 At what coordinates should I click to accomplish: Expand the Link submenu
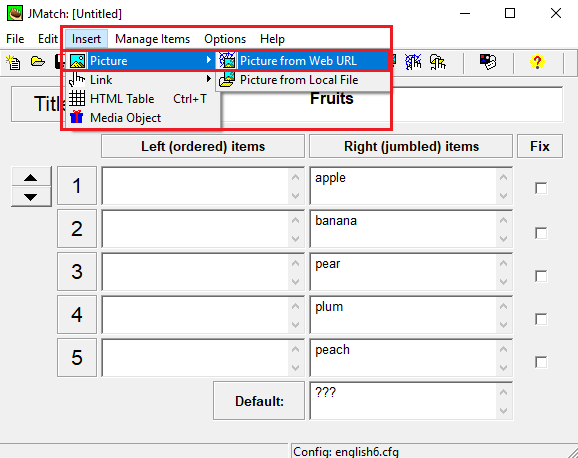140,80
